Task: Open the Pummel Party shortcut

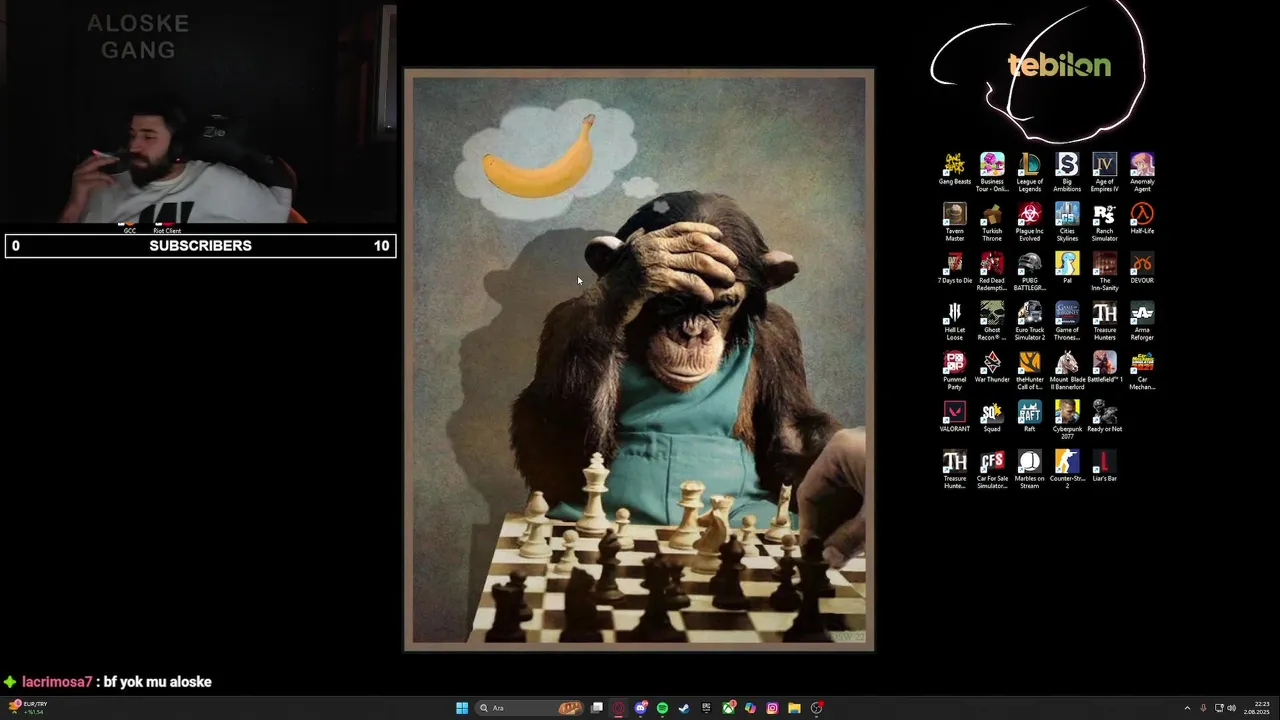Action: pos(954,370)
